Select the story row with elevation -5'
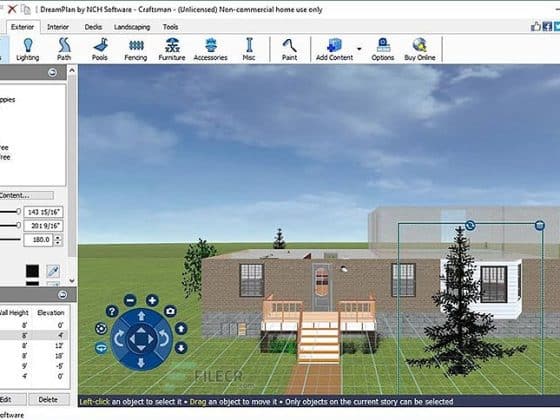The image size is (560, 420). coord(34,366)
